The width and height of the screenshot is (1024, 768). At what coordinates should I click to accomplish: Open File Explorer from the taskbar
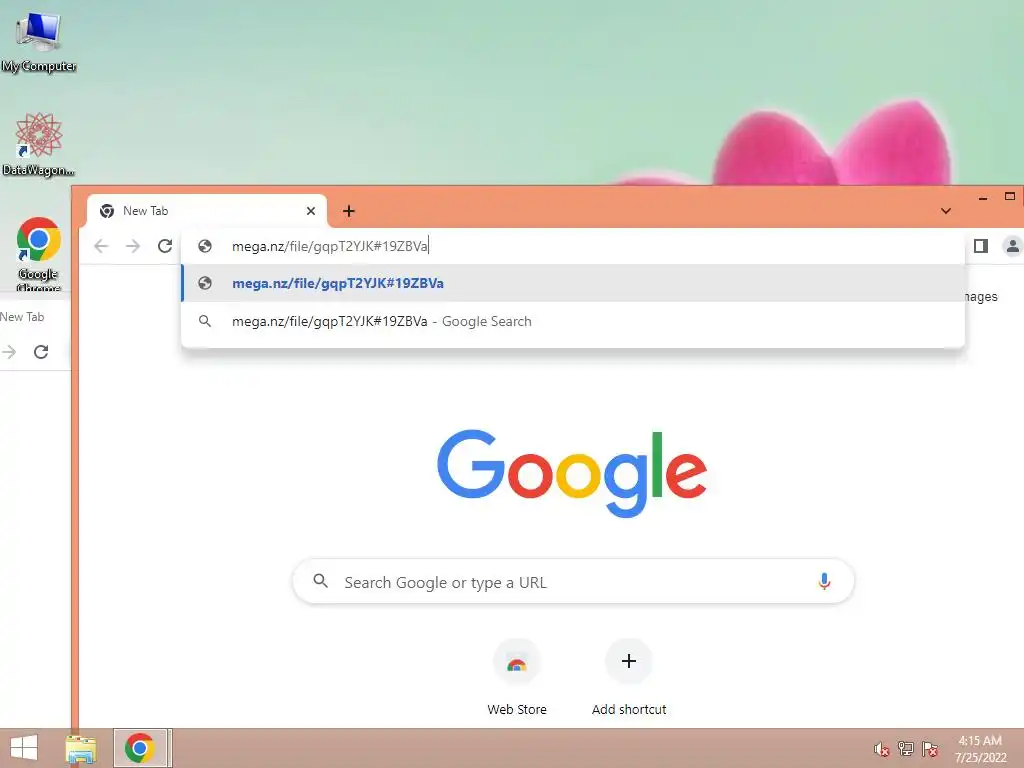pyautogui.click(x=81, y=748)
